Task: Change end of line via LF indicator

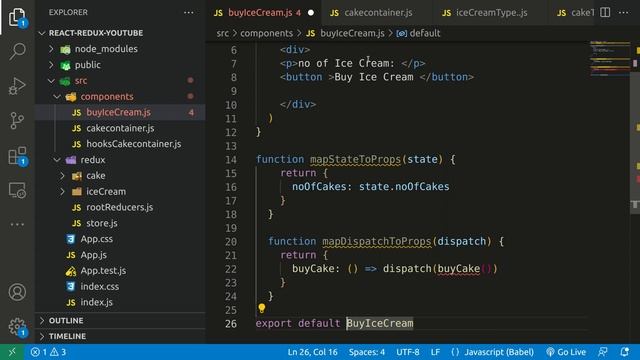Action: pos(435,352)
